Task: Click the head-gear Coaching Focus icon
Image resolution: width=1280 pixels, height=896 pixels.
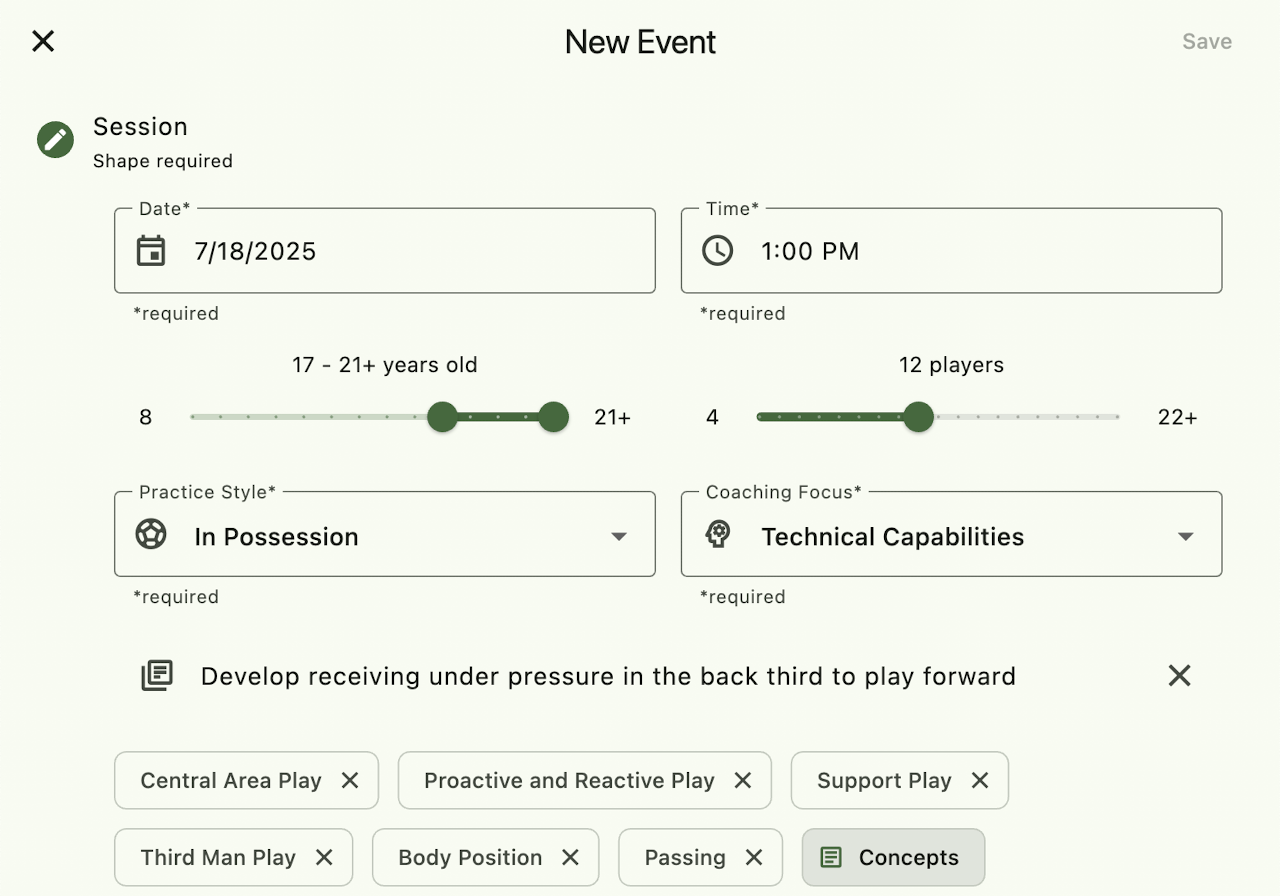Action: (717, 535)
